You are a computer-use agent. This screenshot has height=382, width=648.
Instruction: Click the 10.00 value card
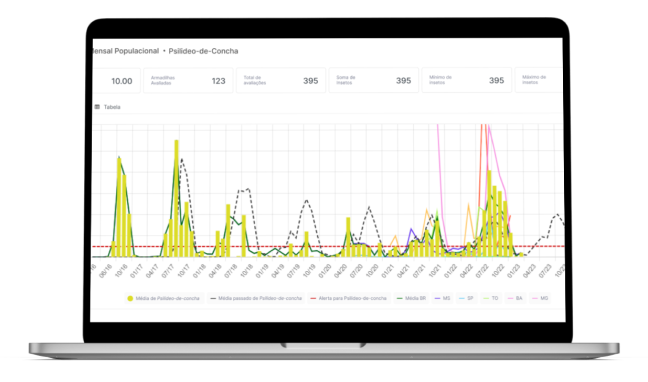pos(117,81)
